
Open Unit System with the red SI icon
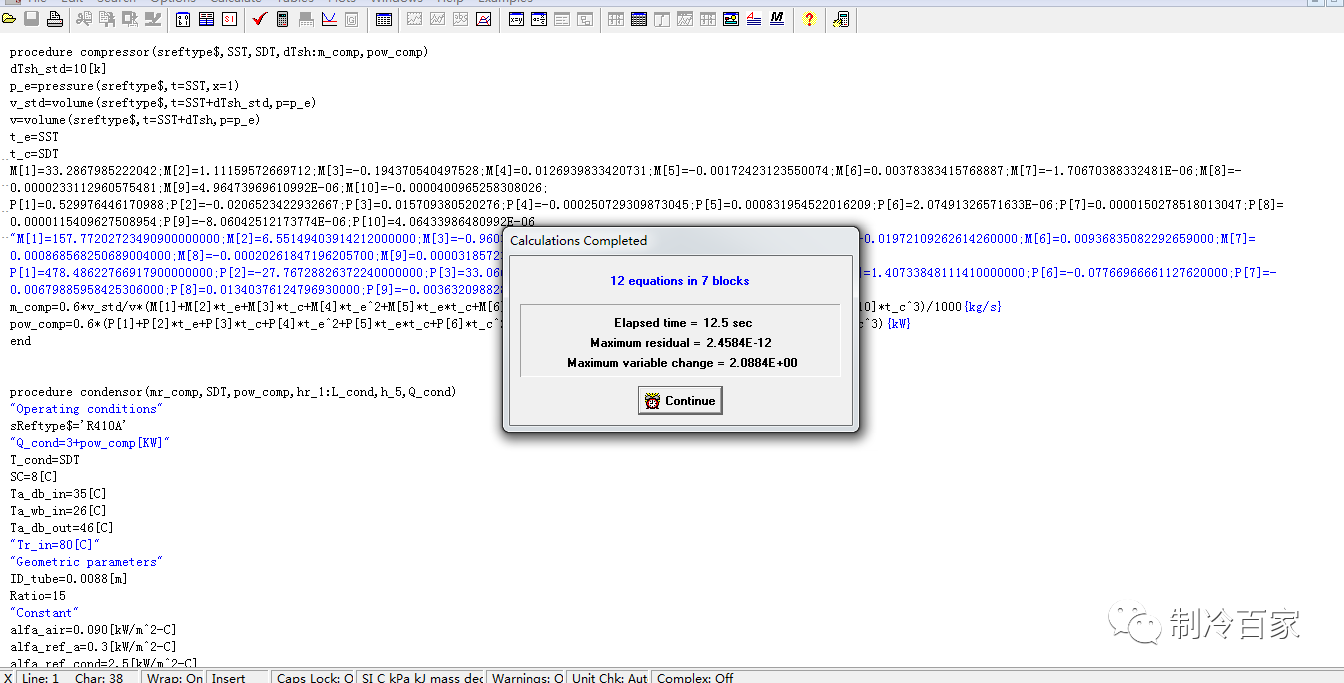(229, 19)
